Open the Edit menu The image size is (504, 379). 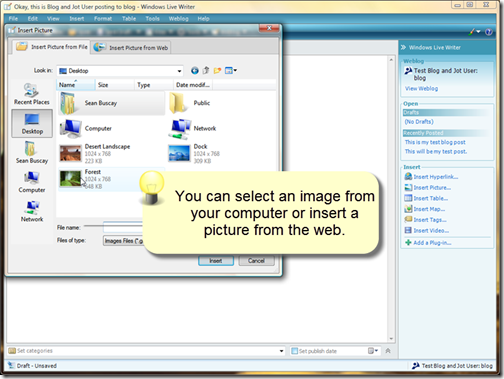pyautogui.click(x=33, y=19)
